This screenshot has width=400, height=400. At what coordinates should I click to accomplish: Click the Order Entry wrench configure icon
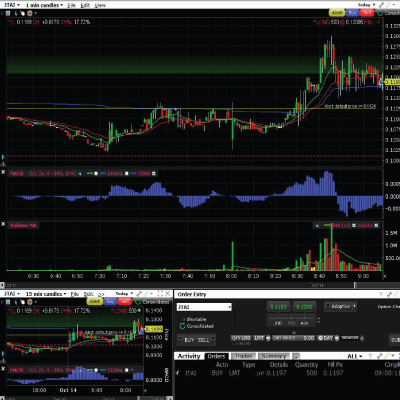point(389,294)
